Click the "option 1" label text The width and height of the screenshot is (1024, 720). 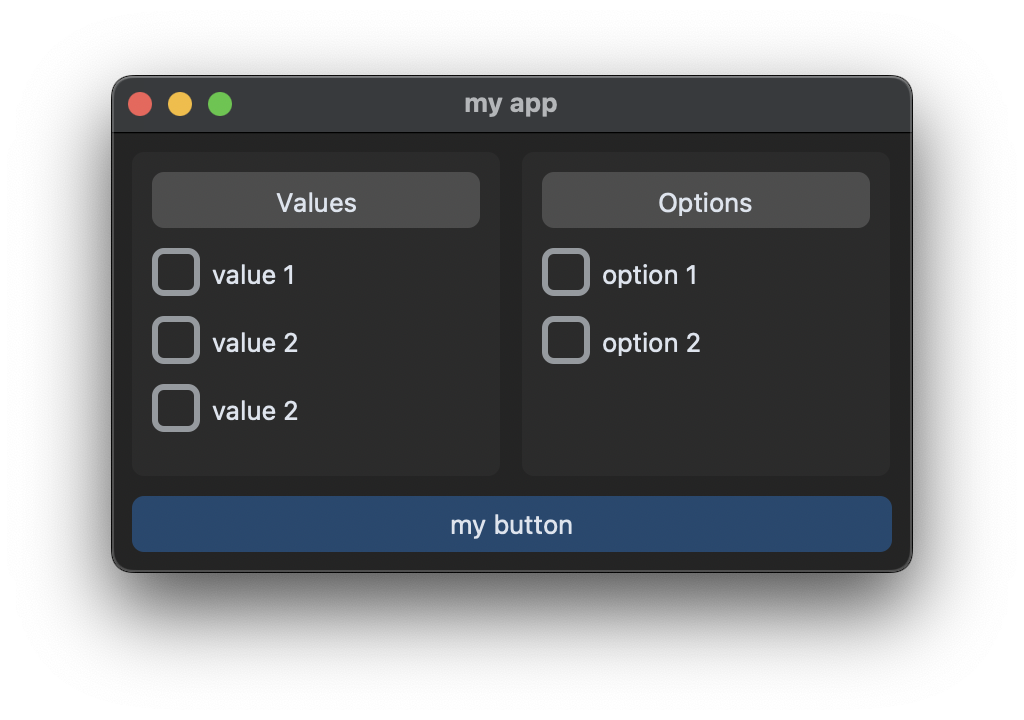tap(650, 274)
